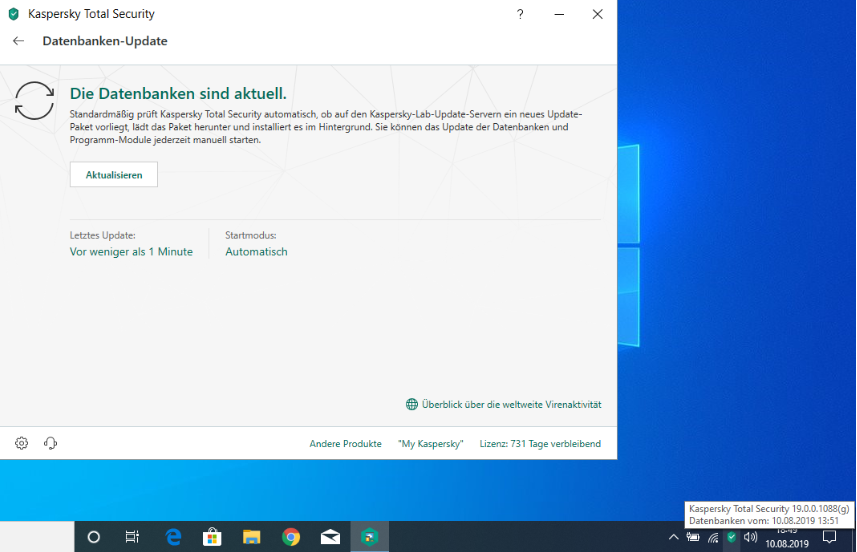The height and width of the screenshot is (552, 857).
Task: Open File Explorer from the taskbar
Action: (251, 537)
